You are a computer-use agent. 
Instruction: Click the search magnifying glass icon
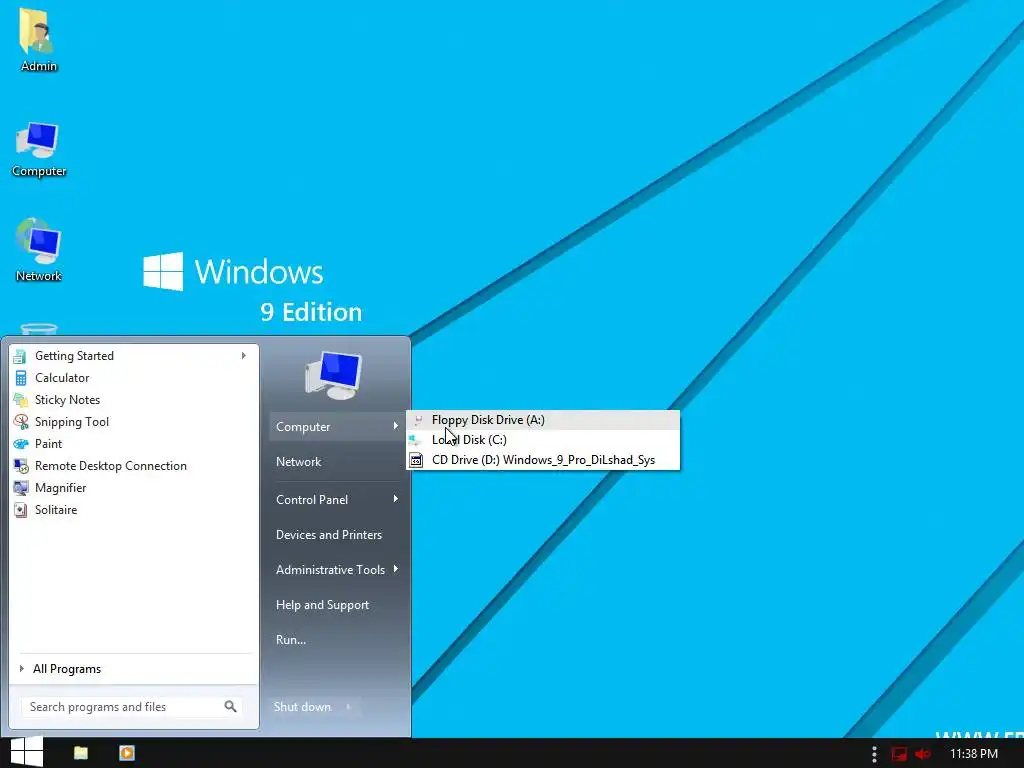click(x=231, y=707)
